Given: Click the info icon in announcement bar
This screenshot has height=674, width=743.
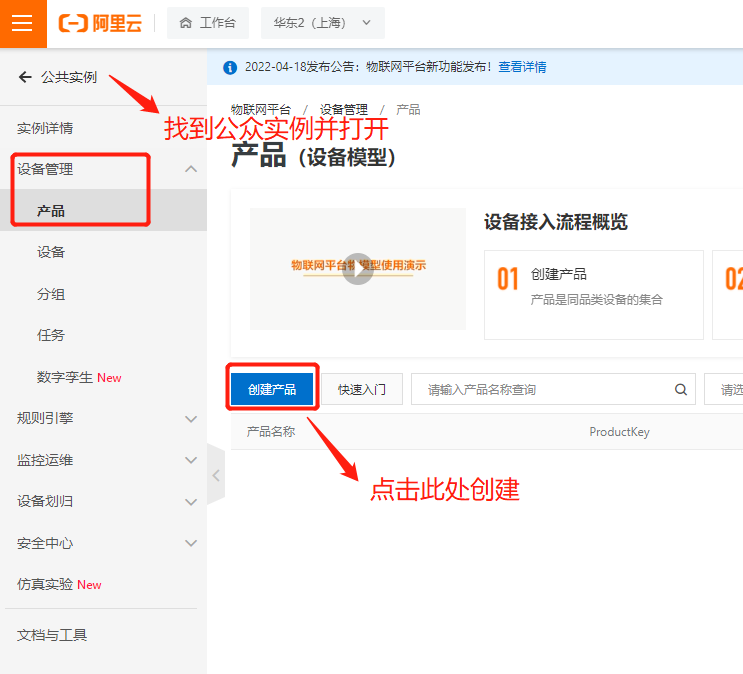Looking at the screenshot, I should pos(229,67).
